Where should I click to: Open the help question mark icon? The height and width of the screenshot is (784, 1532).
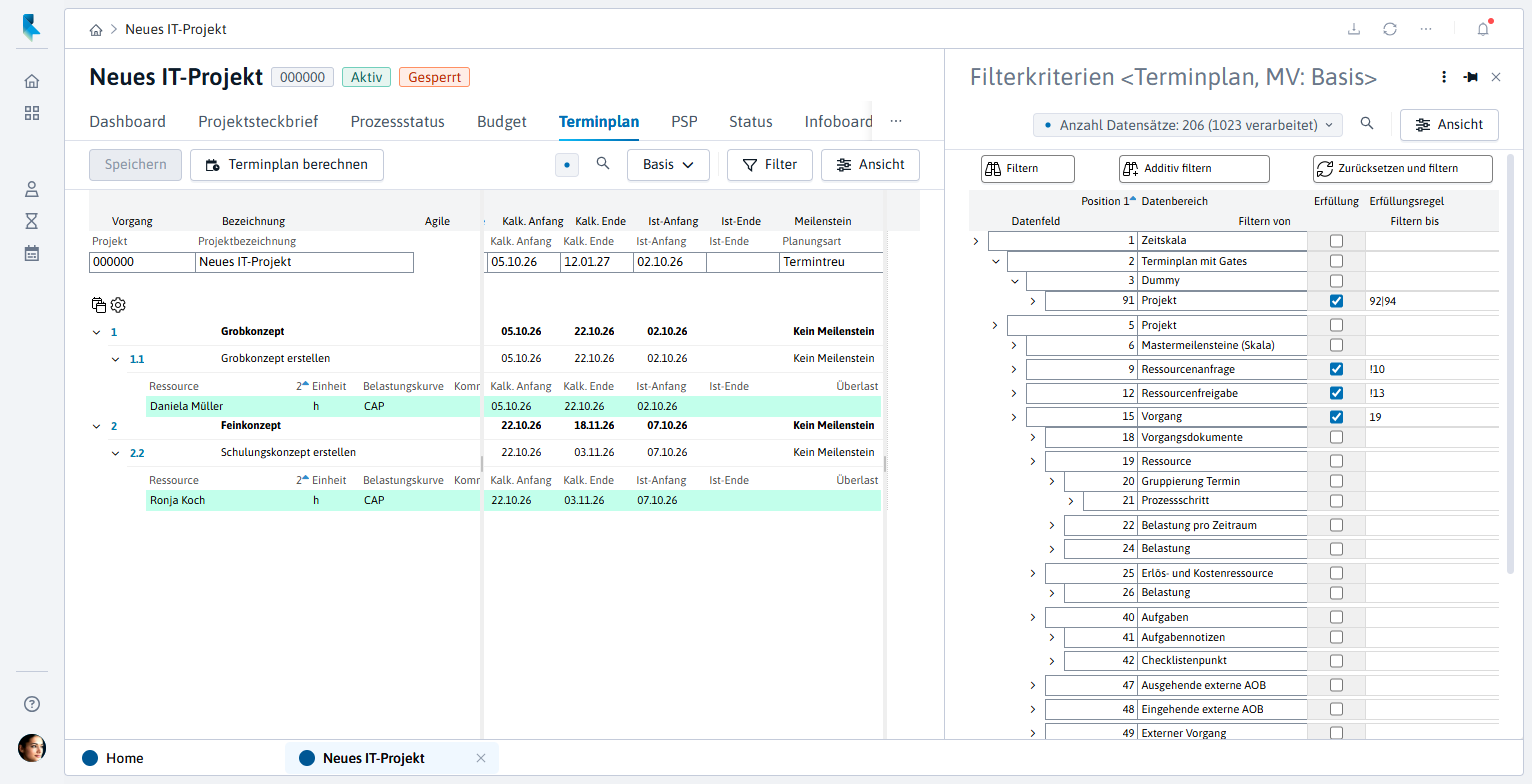(x=32, y=704)
